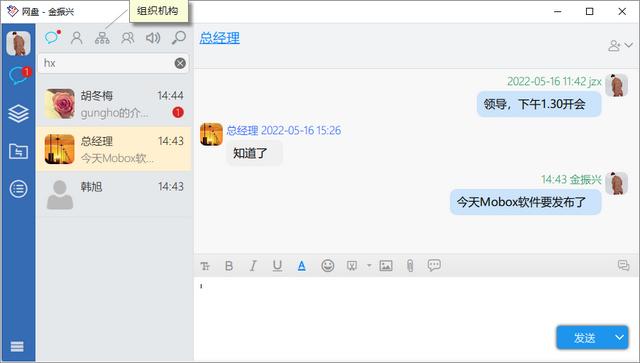Open conversation with 韩旭

pos(114,194)
